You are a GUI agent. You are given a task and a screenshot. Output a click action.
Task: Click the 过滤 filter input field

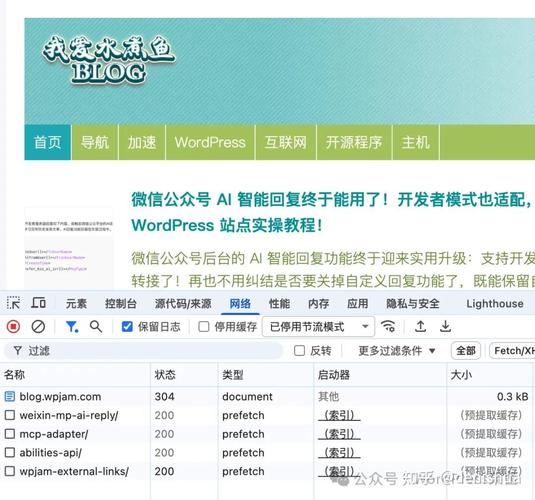[x=143, y=351]
